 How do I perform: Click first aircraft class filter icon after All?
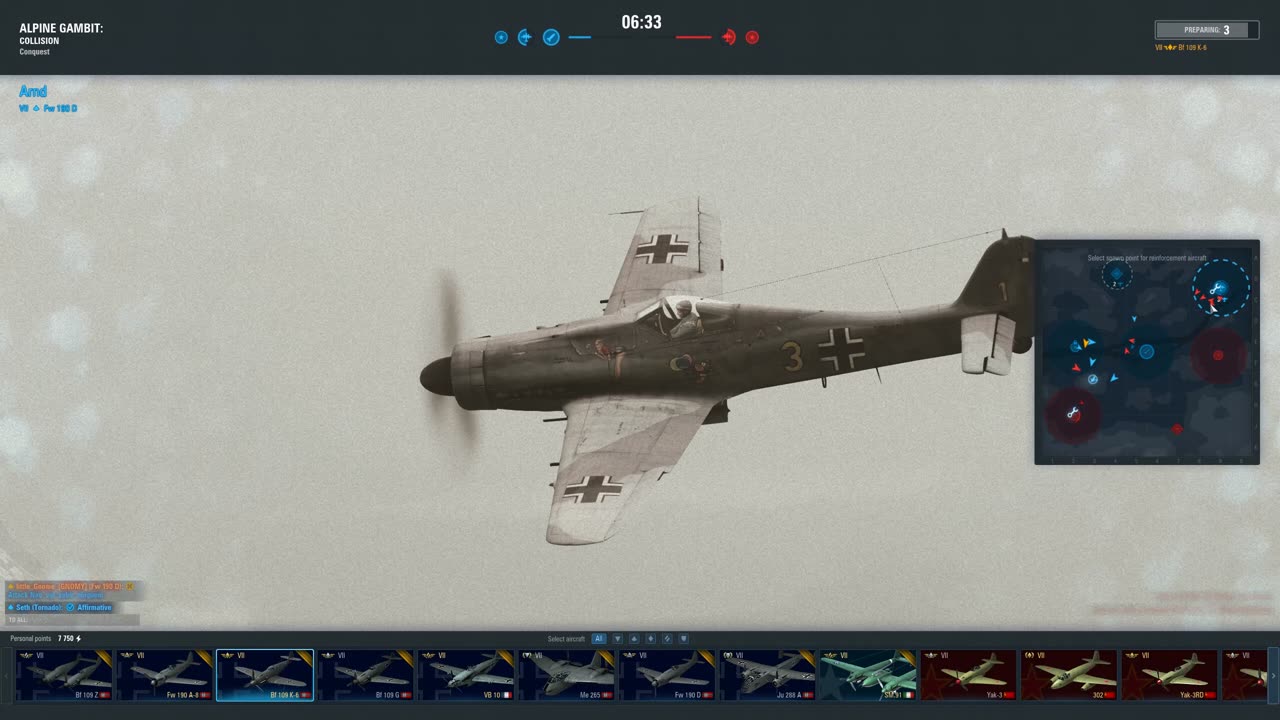617,639
